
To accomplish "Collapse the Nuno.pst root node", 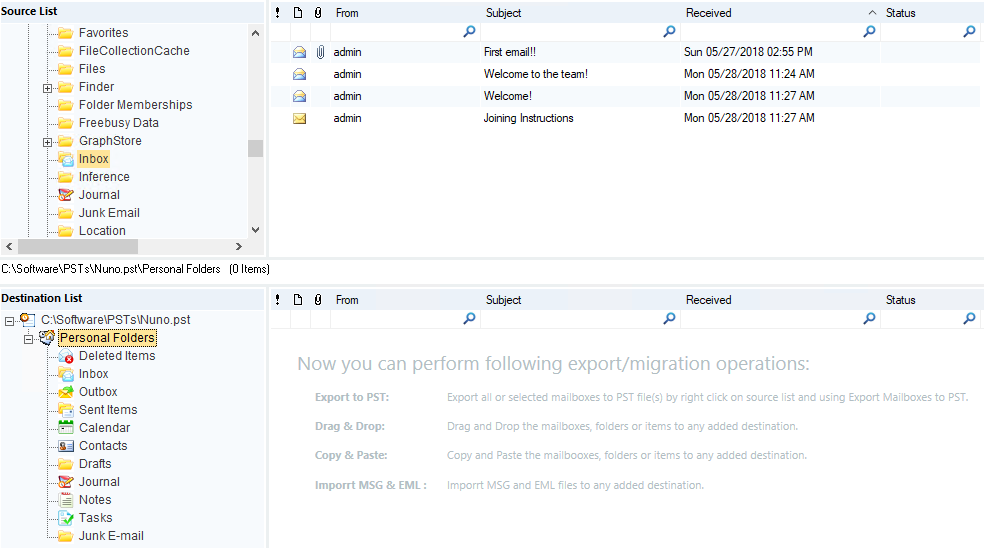I will pyautogui.click(x=10, y=321).
